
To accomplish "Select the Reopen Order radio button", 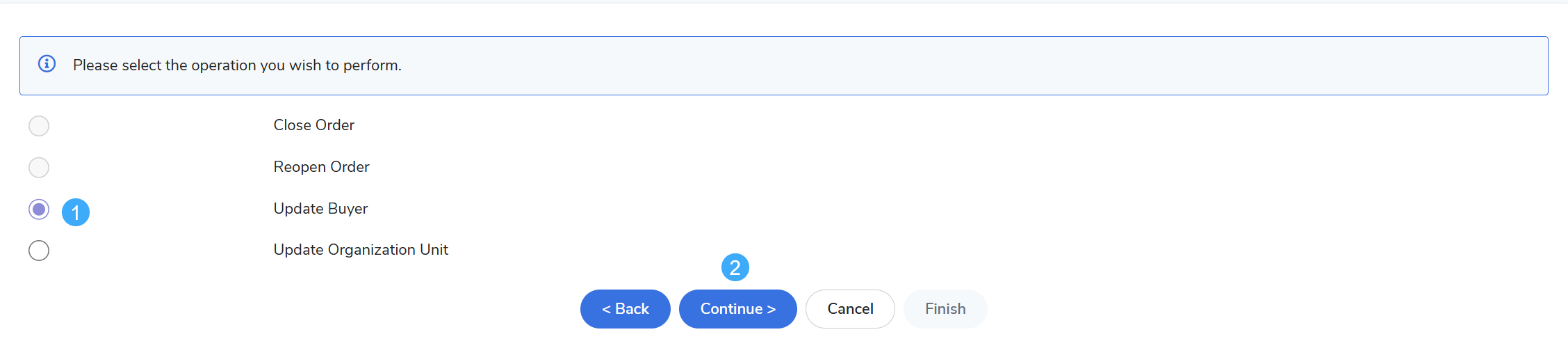I will pyautogui.click(x=39, y=168).
